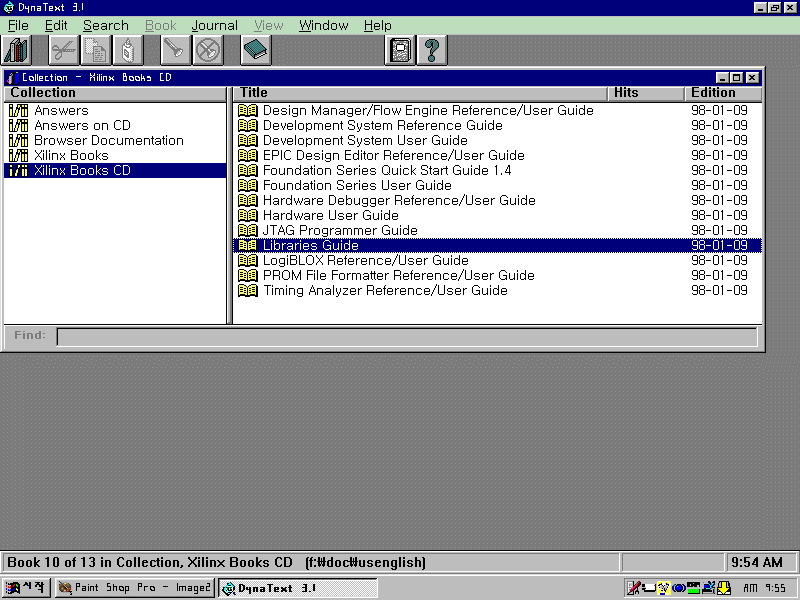Select the Xilinx Books collection
The height and width of the screenshot is (600, 800).
(71, 155)
